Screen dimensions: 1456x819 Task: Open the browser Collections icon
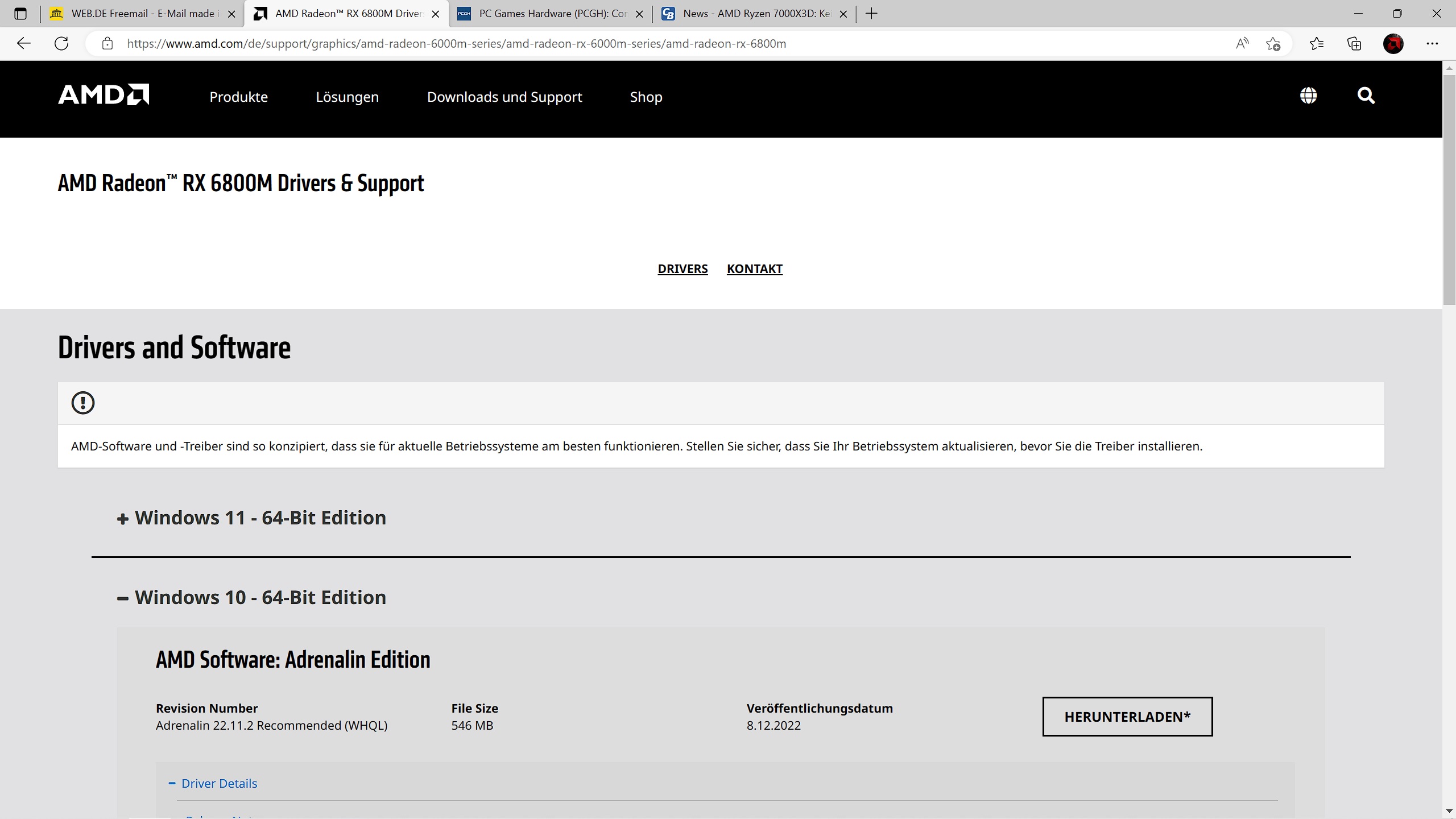click(1354, 43)
